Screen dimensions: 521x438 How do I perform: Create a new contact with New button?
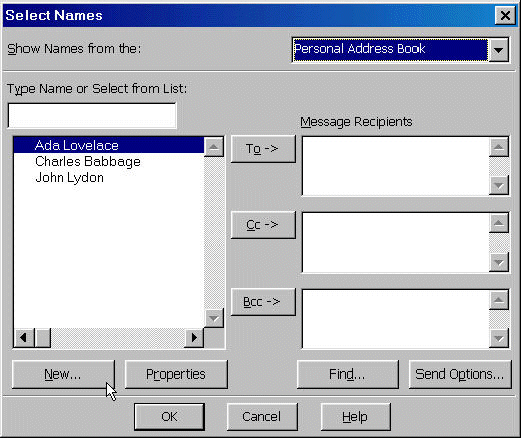(63, 374)
